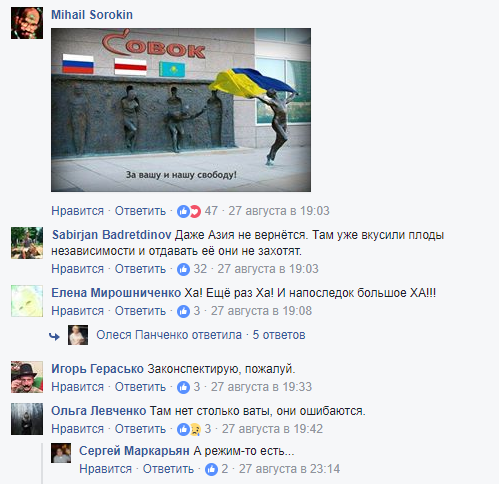Viewport: 499px width, 484px height.
Task: Reply to Sabirjan Badretdinov's comment with Ответить
Action: [x=140, y=269]
